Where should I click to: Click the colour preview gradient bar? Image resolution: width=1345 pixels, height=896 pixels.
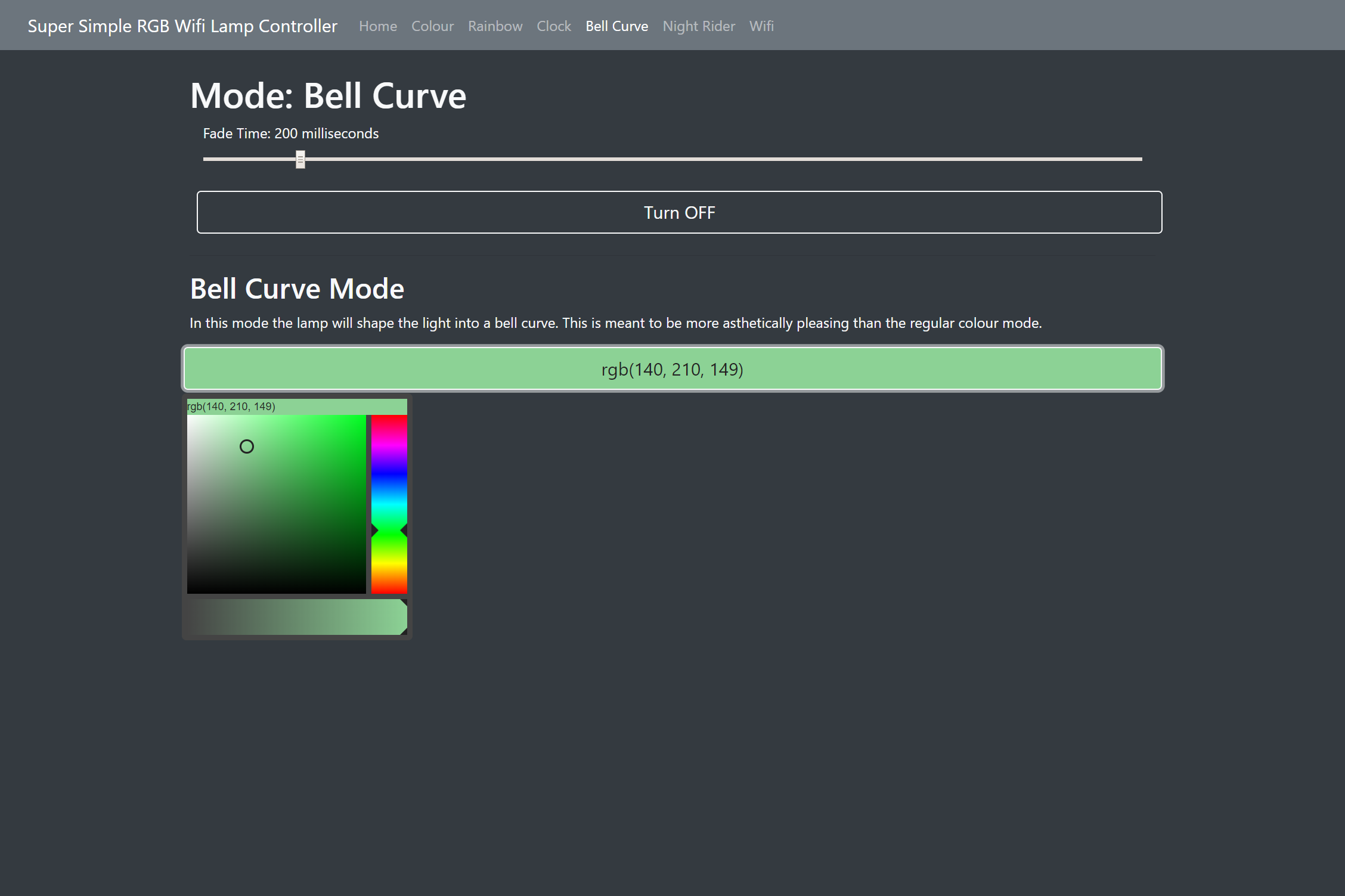pos(295,616)
